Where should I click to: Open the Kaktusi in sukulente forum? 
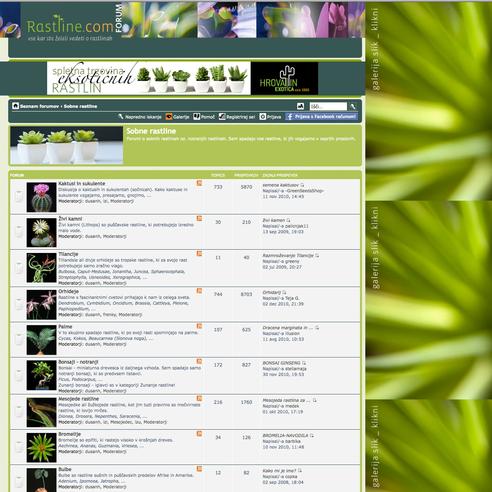point(82,184)
